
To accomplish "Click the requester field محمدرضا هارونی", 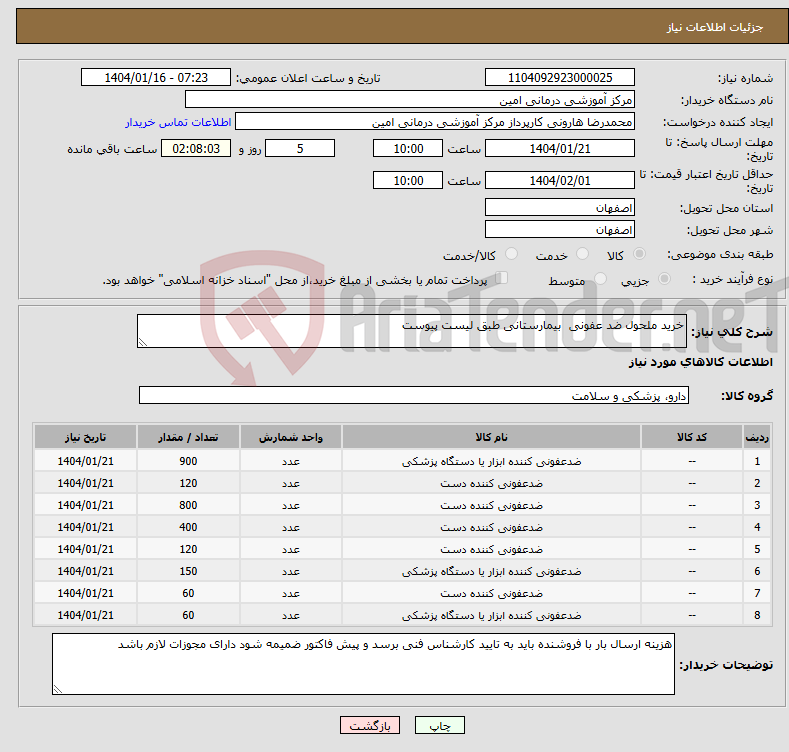I will click(435, 122).
